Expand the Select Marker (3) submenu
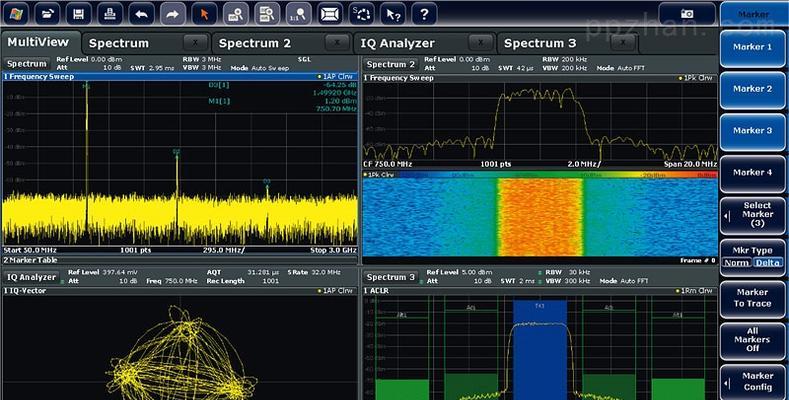This screenshot has height=400, width=789. (x=752, y=215)
